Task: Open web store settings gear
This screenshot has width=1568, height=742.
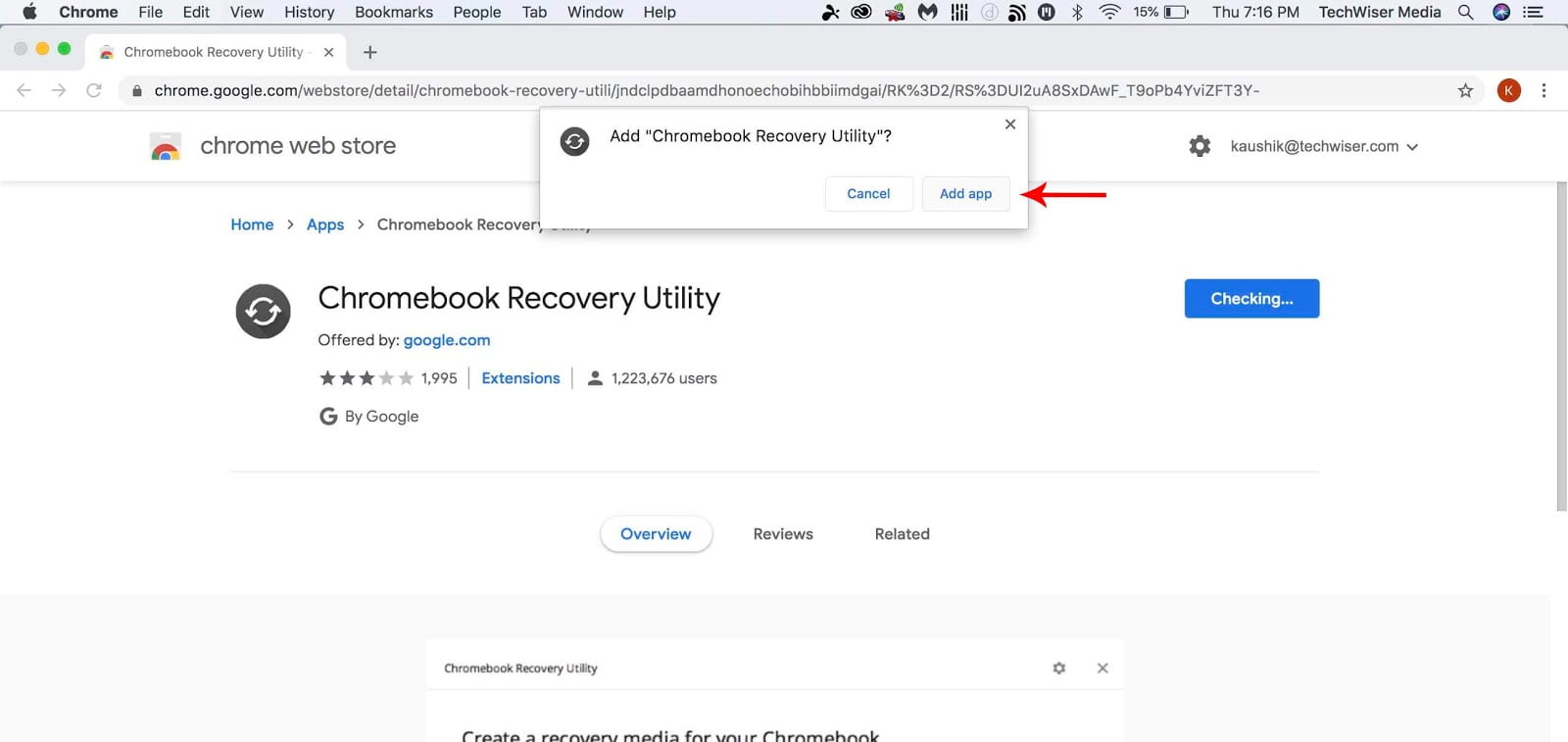Action: coord(1200,146)
